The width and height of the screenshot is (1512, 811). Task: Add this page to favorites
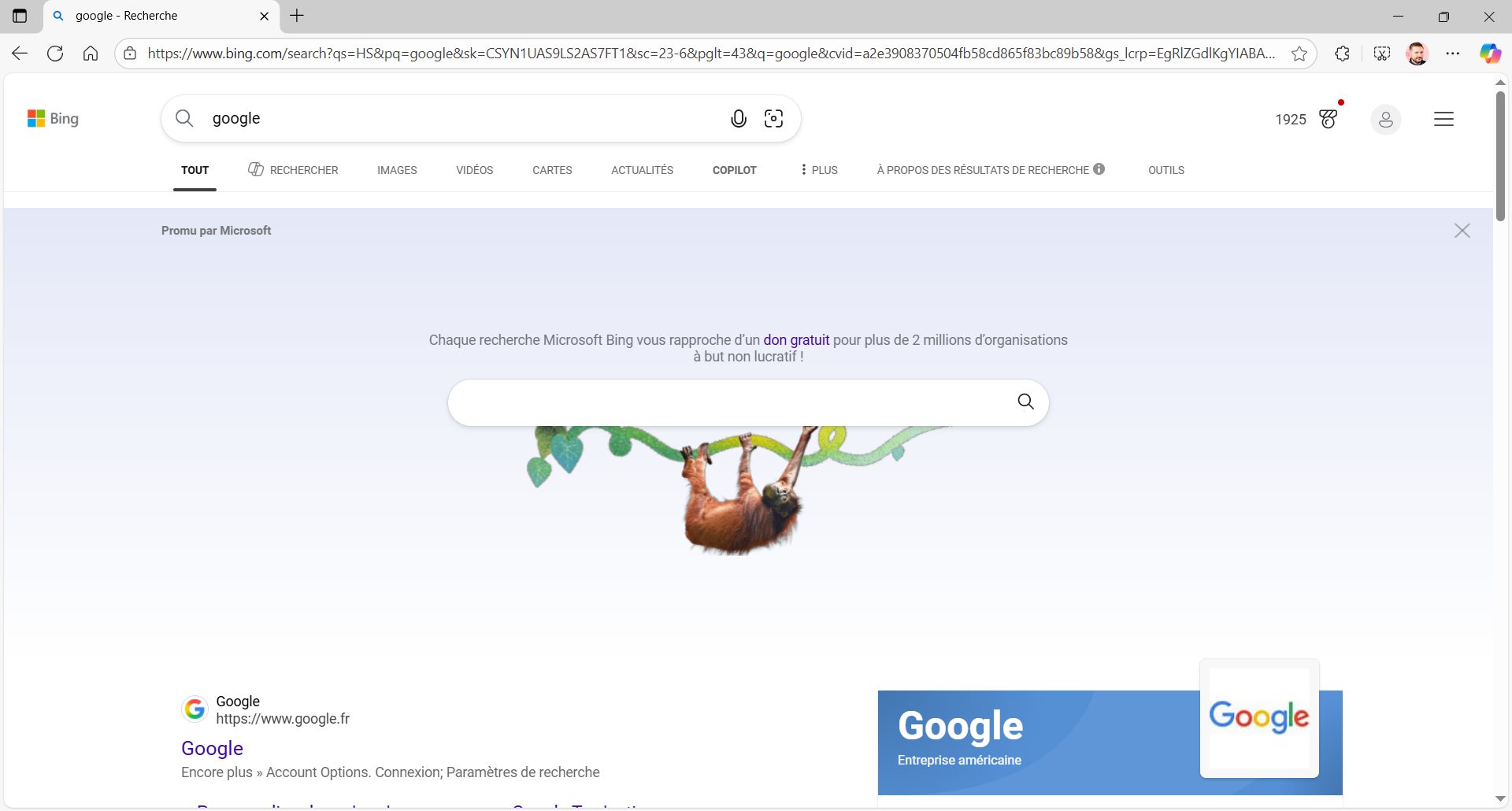point(1301,53)
